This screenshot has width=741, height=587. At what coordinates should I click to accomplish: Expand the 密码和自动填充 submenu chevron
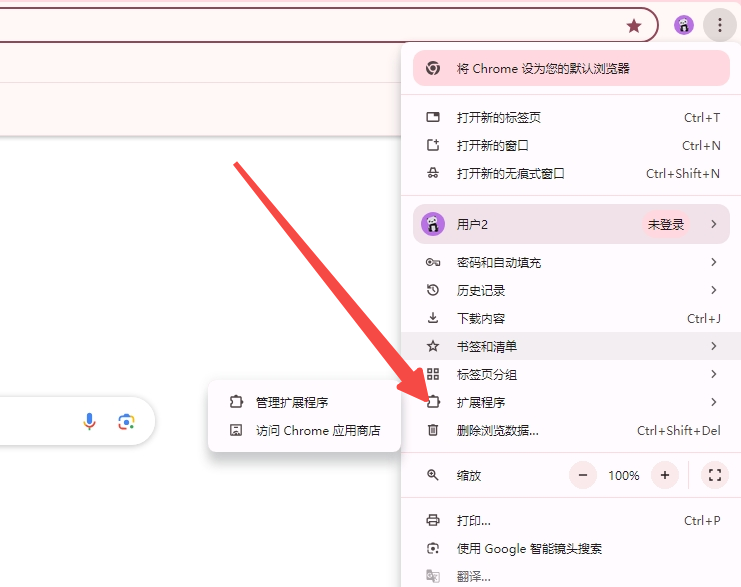pos(714,262)
